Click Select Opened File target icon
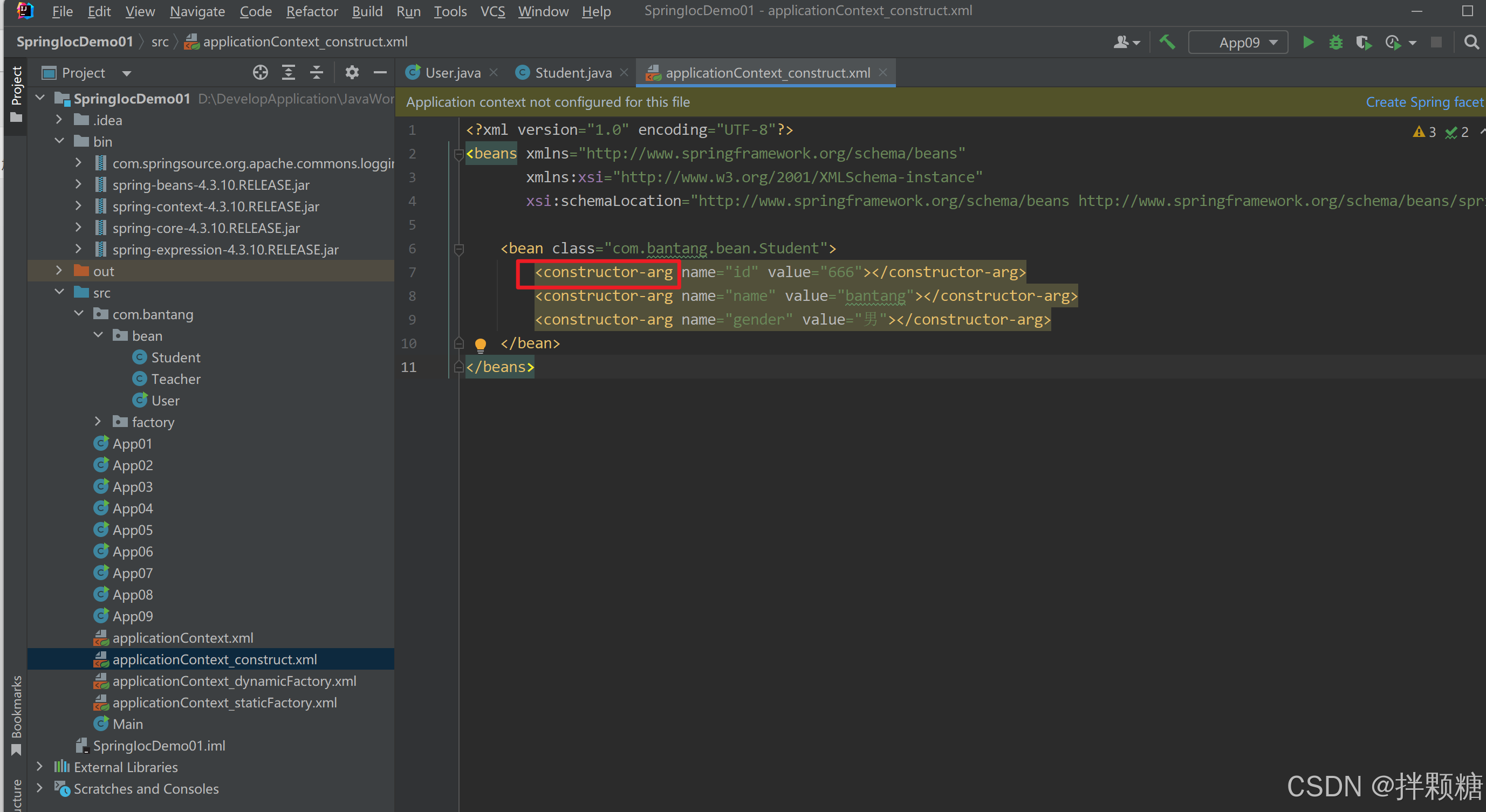The height and width of the screenshot is (812, 1486). coord(260,73)
